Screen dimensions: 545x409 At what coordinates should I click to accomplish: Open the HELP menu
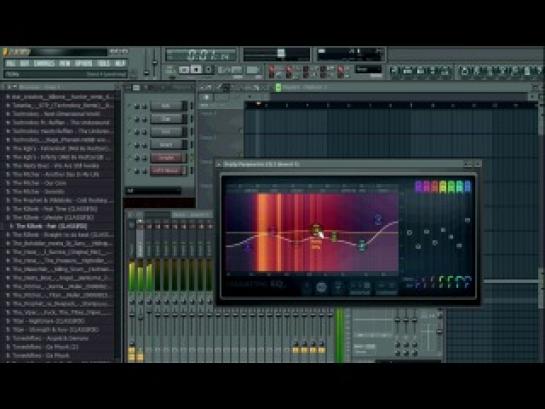click(x=120, y=64)
